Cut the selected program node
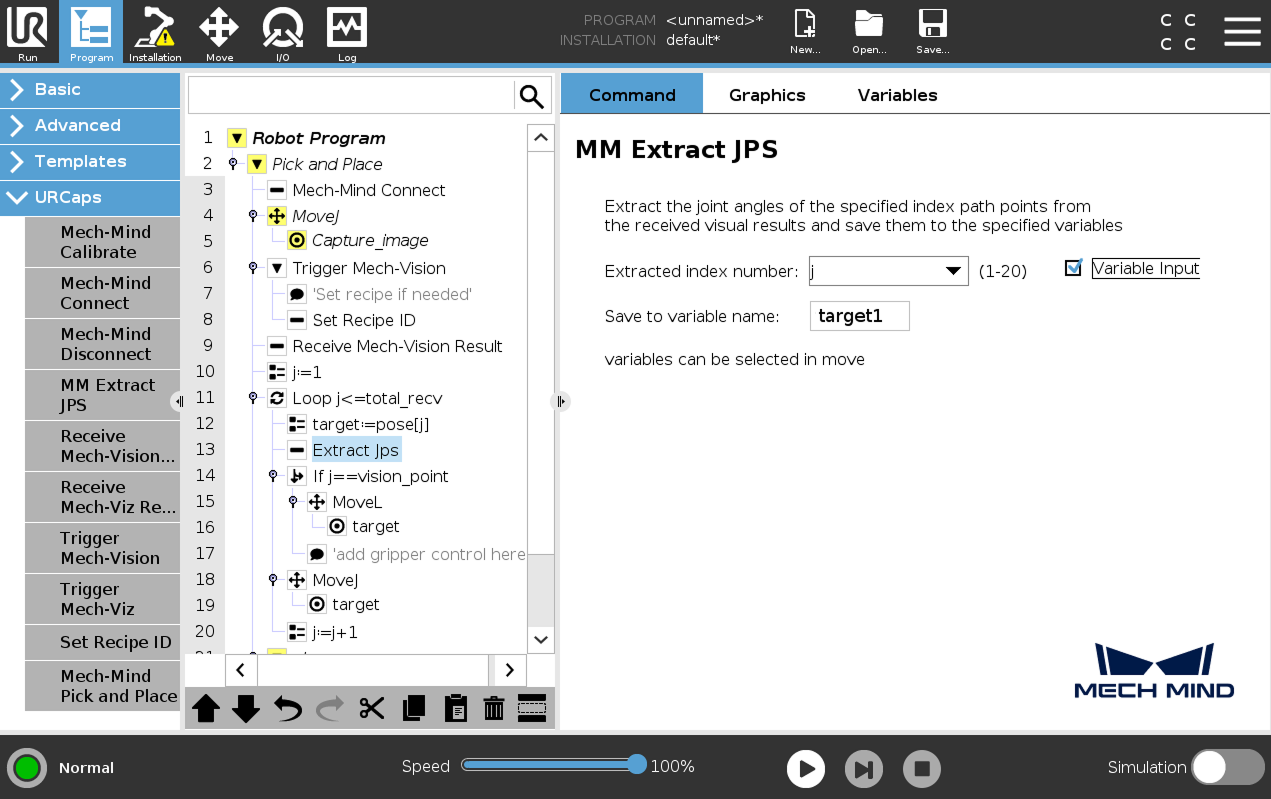 pyautogui.click(x=371, y=708)
